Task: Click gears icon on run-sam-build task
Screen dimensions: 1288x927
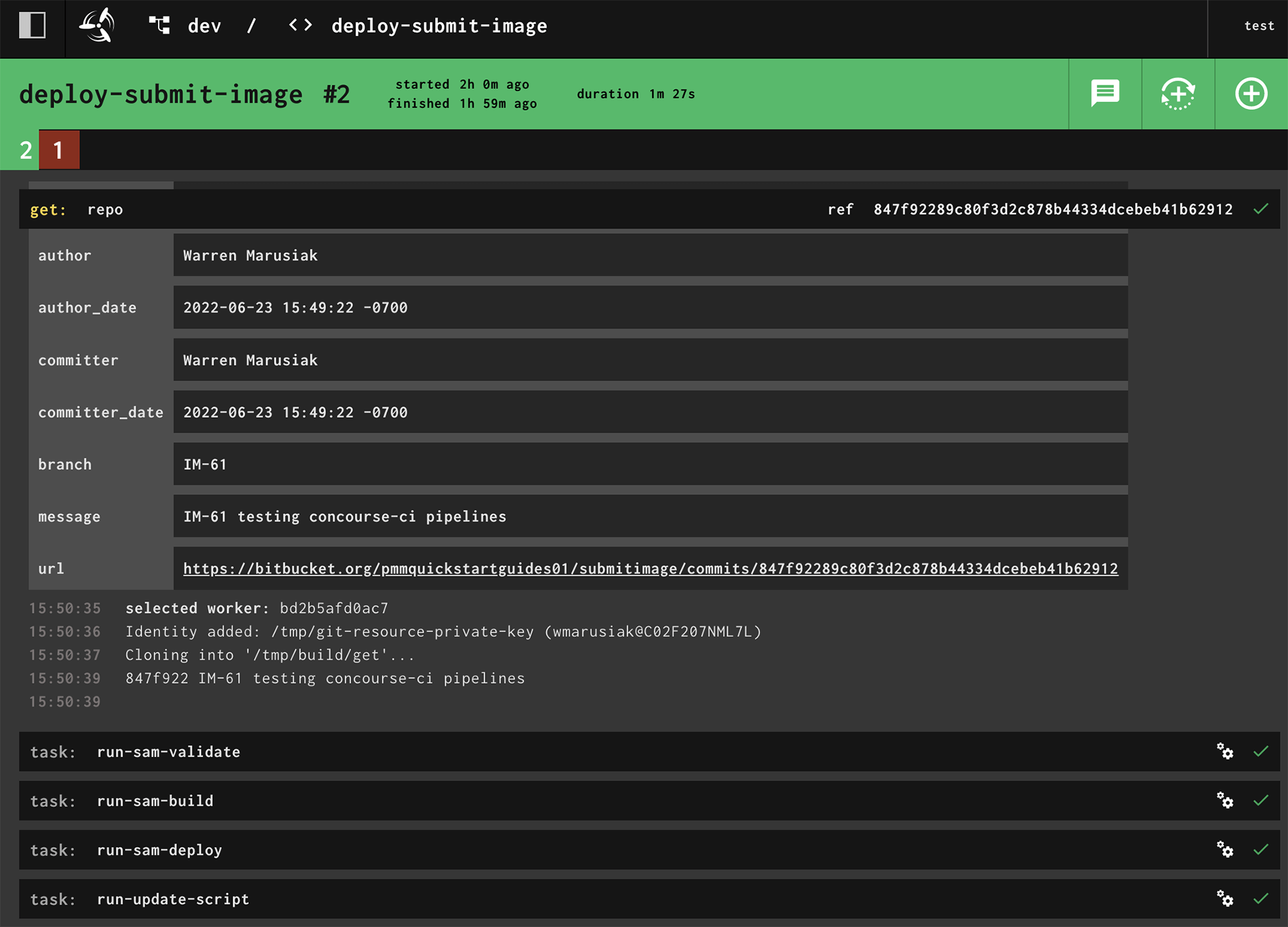Action: tap(1224, 801)
